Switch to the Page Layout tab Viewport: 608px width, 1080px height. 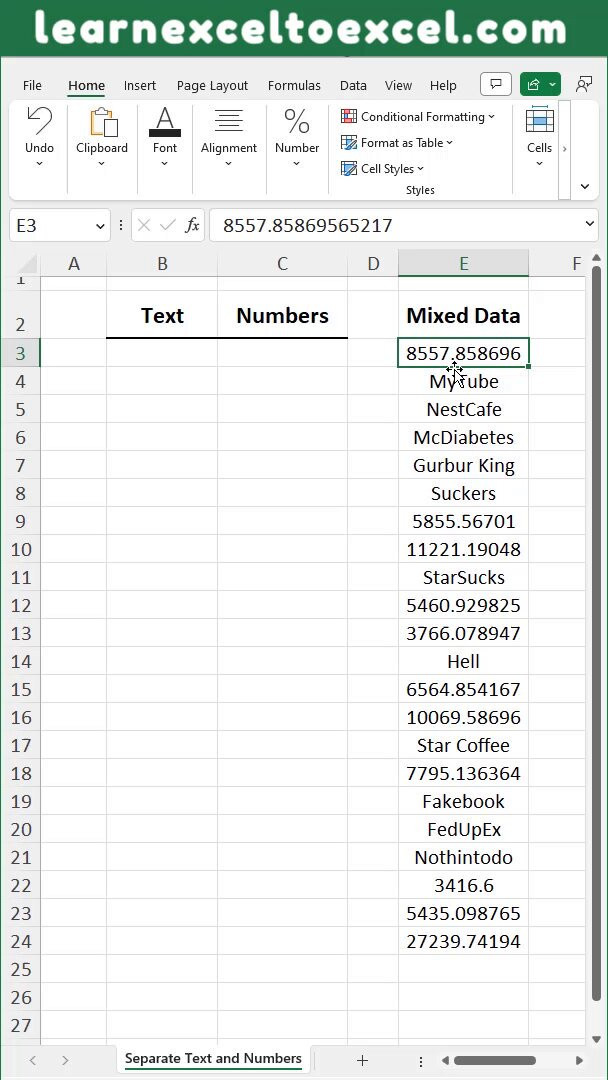pyautogui.click(x=212, y=85)
